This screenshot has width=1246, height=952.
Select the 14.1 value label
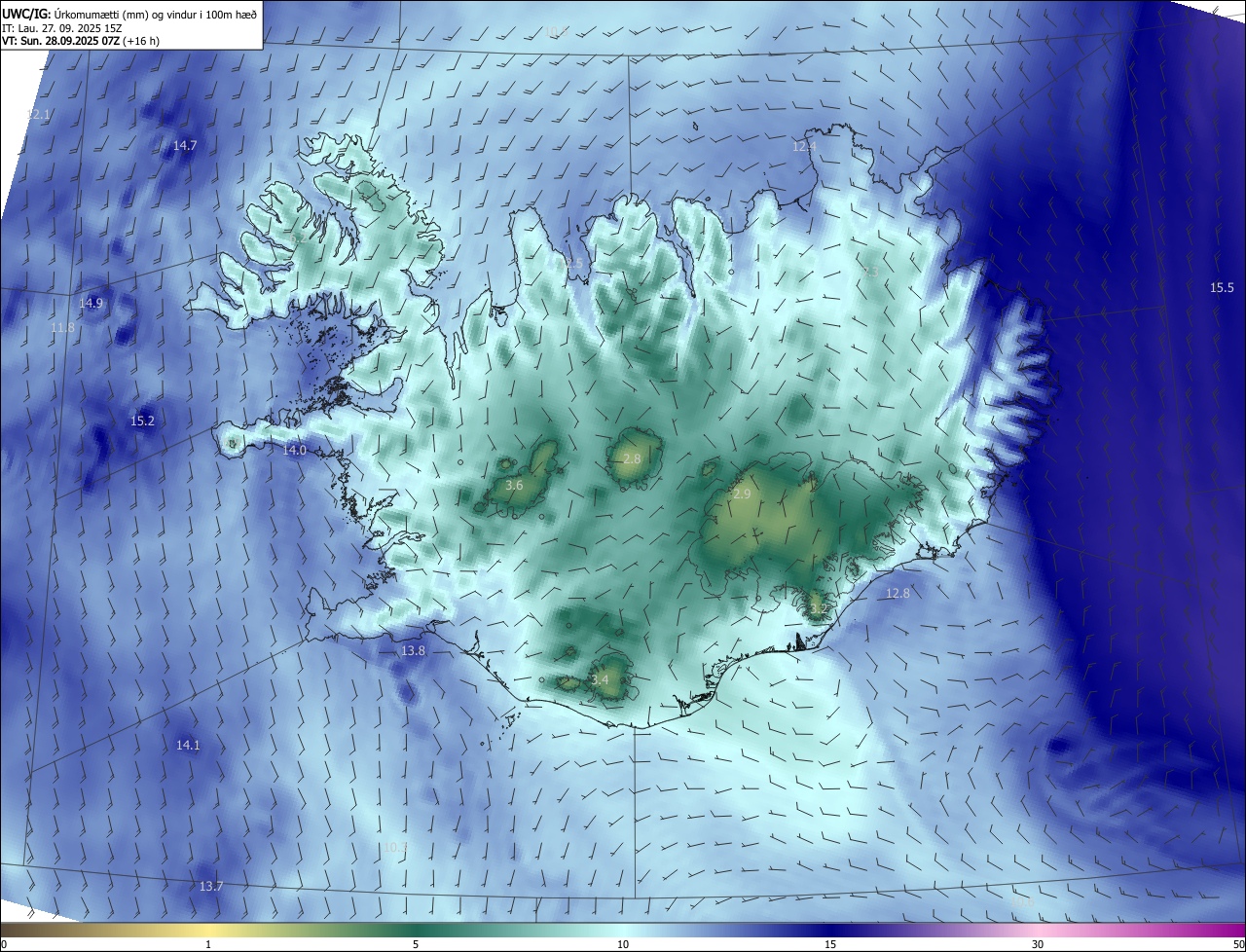[188, 745]
